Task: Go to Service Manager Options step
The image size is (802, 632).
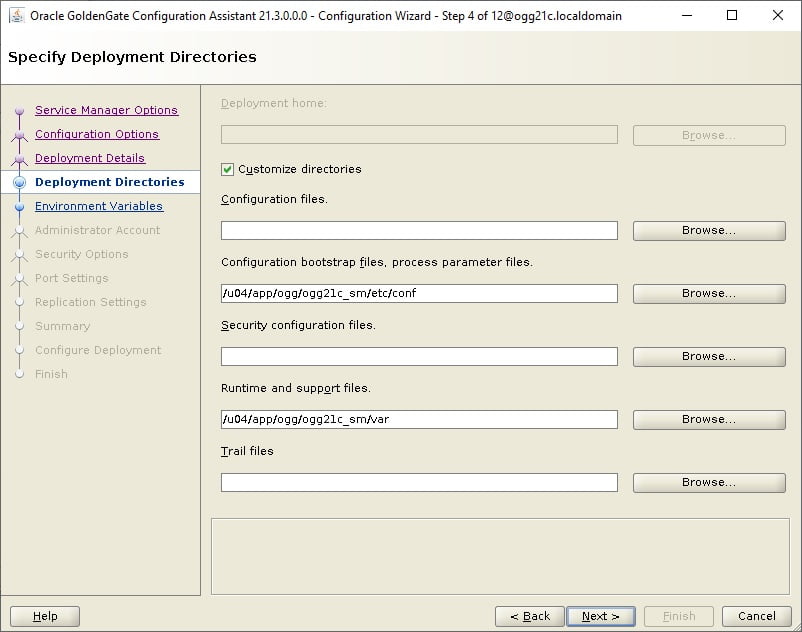Action: (x=106, y=110)
